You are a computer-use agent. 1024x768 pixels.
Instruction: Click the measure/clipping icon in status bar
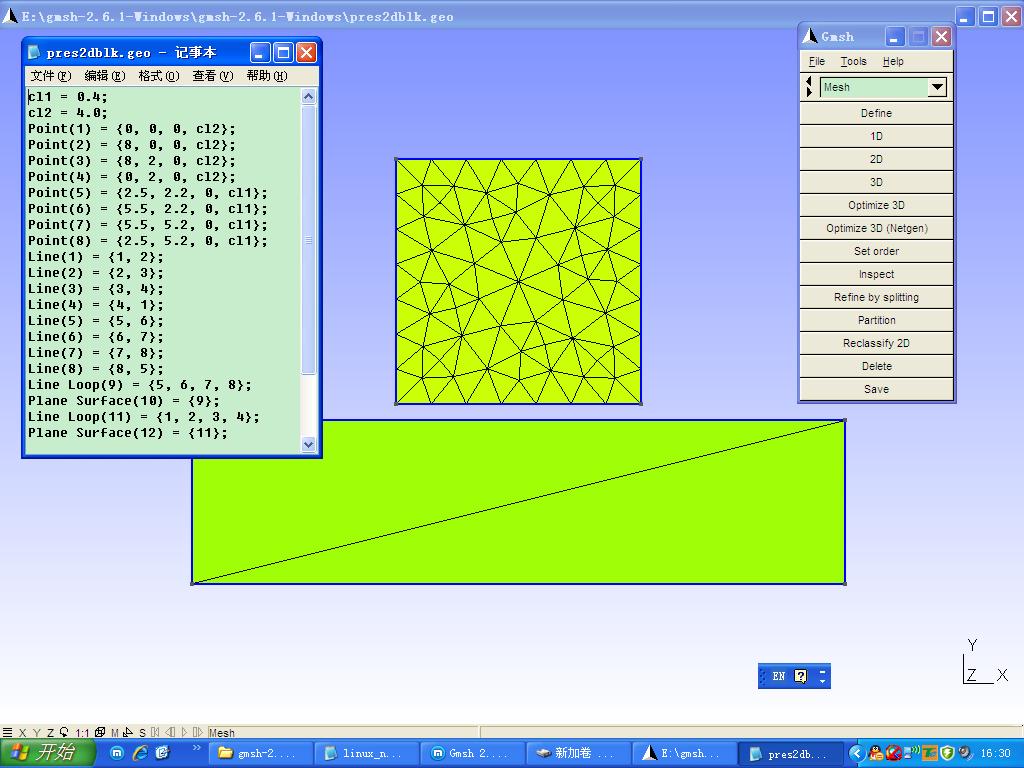(128, 732)
